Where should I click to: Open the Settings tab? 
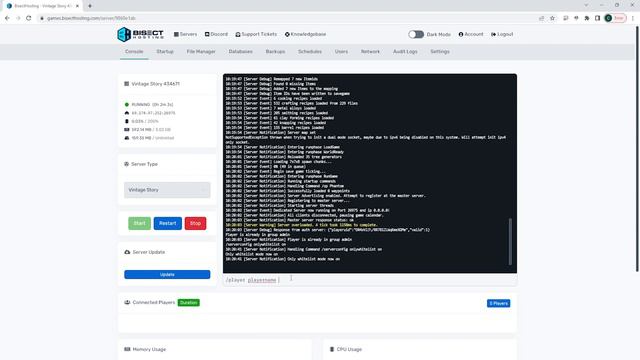tap(440, 52)
